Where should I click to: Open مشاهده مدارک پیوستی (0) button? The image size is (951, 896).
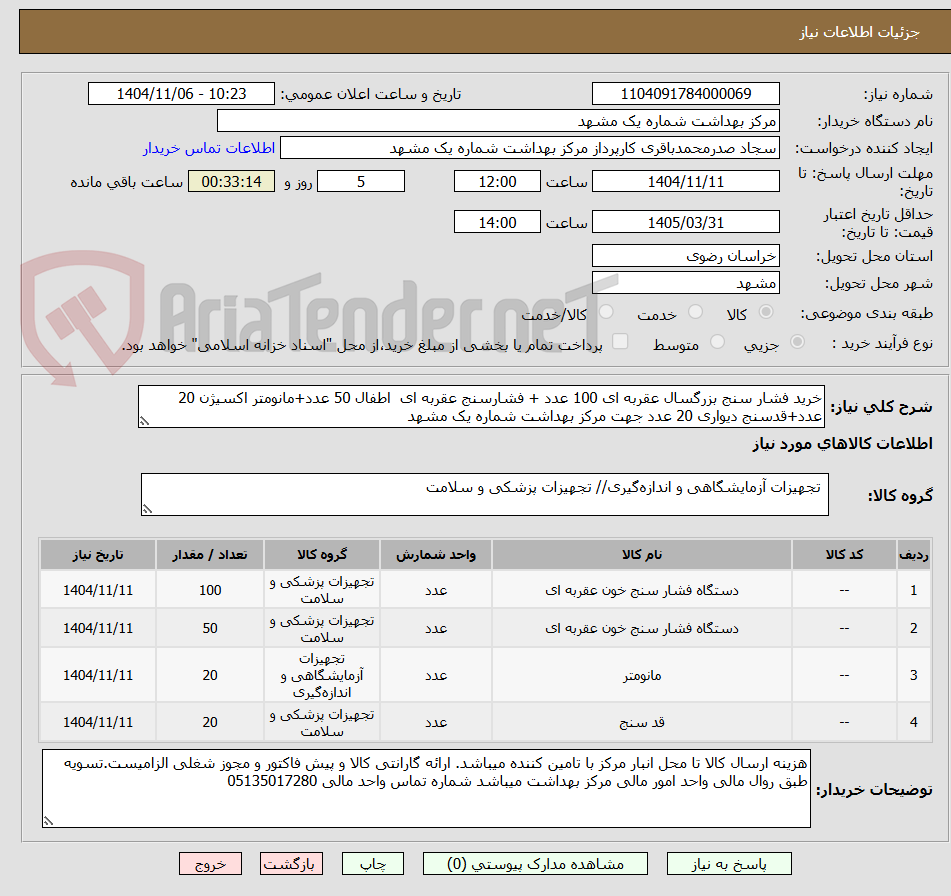535,864
